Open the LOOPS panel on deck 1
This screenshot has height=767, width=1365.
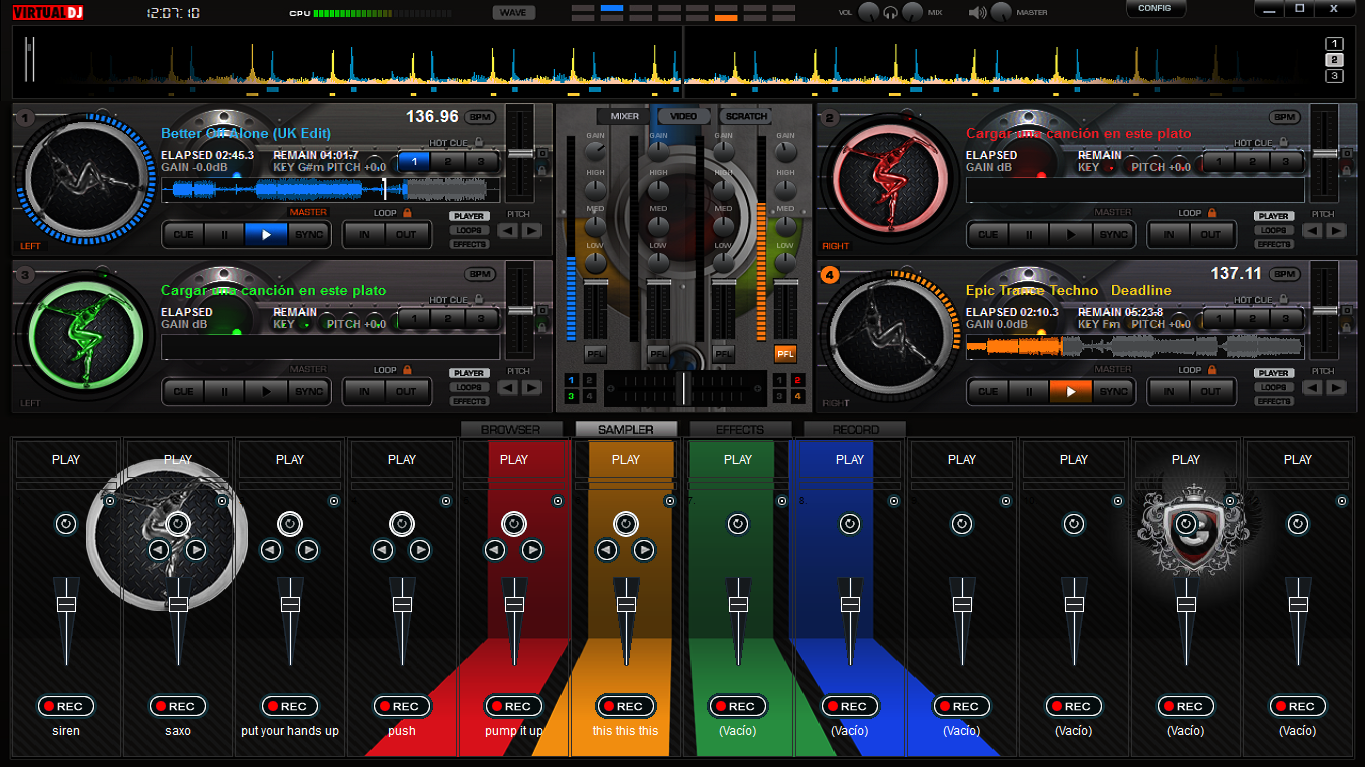pos(467,231)
